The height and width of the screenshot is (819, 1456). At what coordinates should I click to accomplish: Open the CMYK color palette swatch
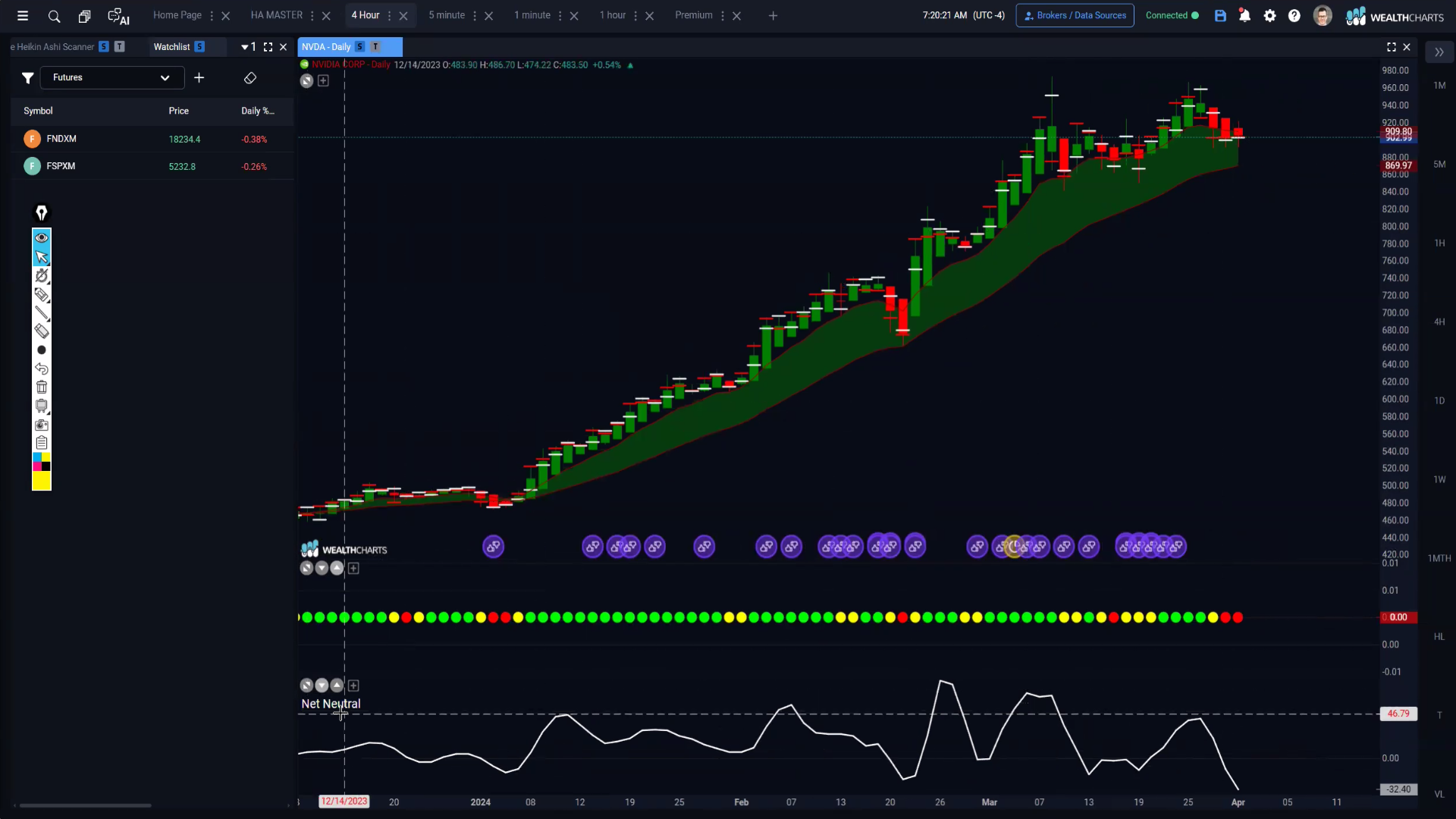42,463
